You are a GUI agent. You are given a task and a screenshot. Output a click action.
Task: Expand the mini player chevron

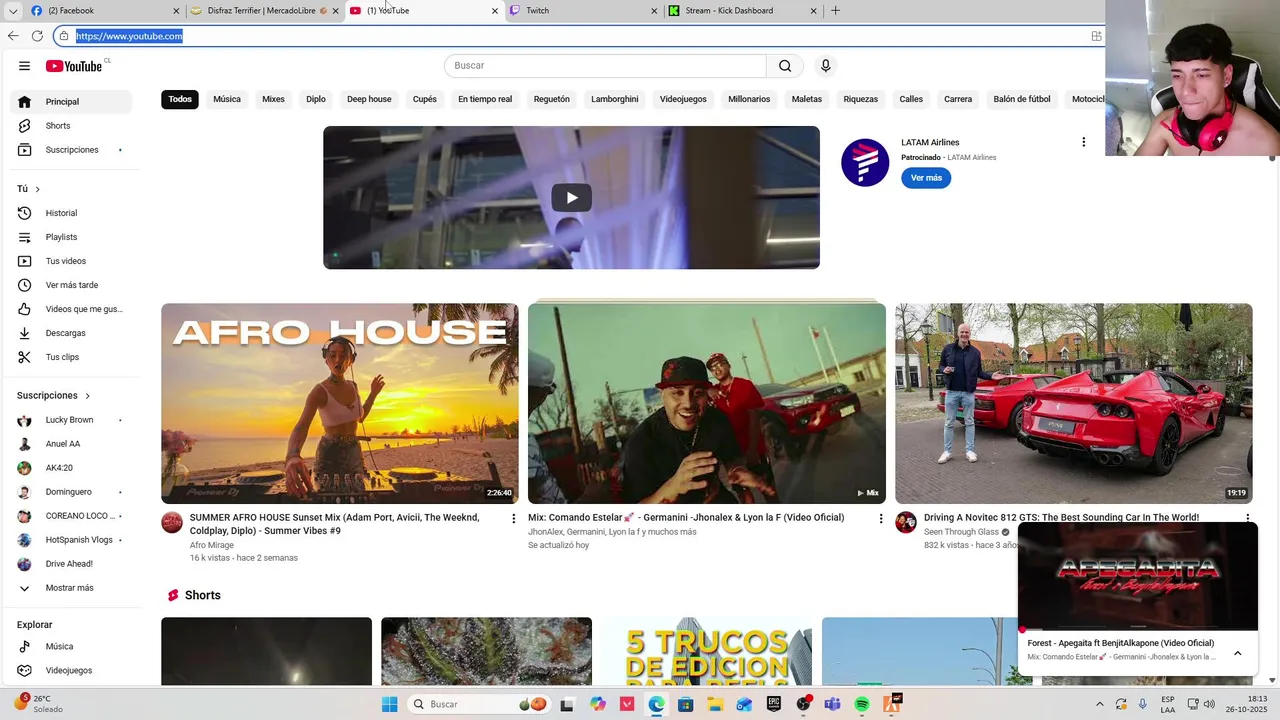point(1237,653)
